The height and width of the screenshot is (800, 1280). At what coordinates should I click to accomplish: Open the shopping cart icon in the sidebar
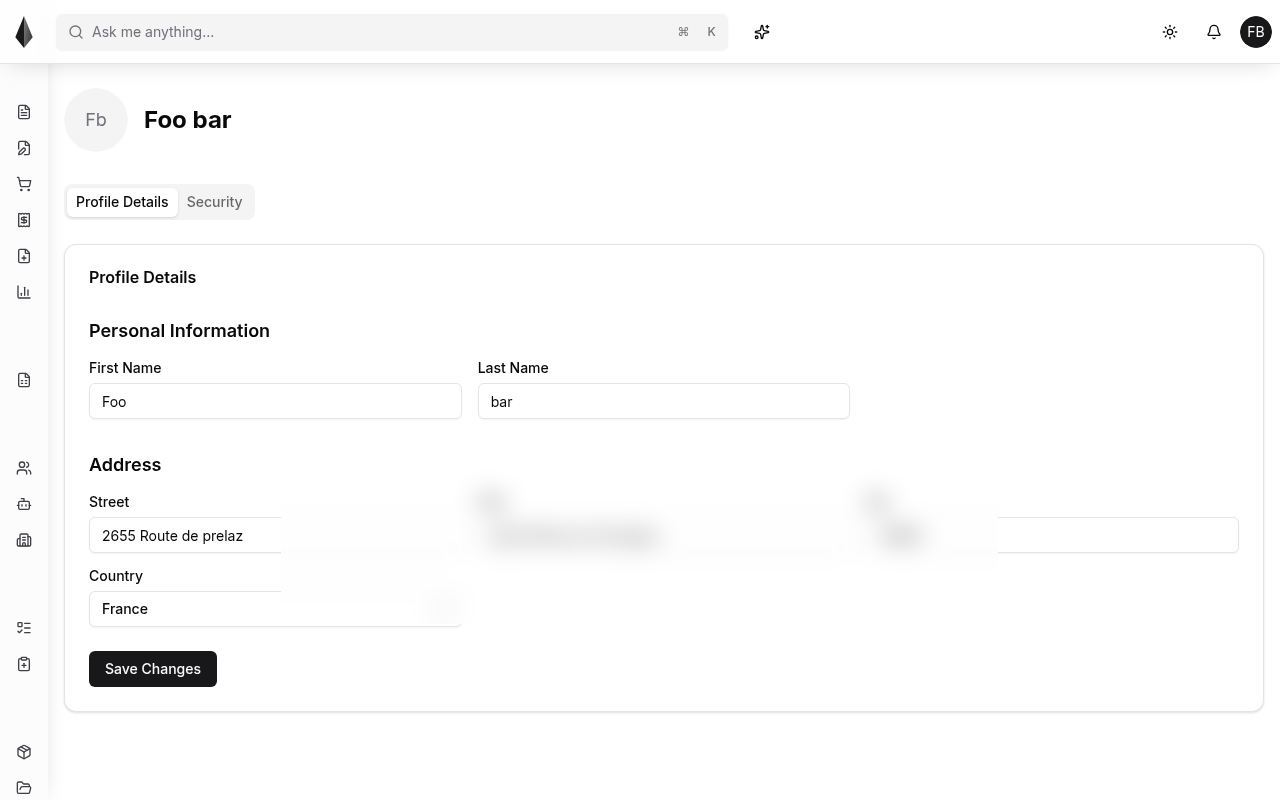[x=24, y=184]
